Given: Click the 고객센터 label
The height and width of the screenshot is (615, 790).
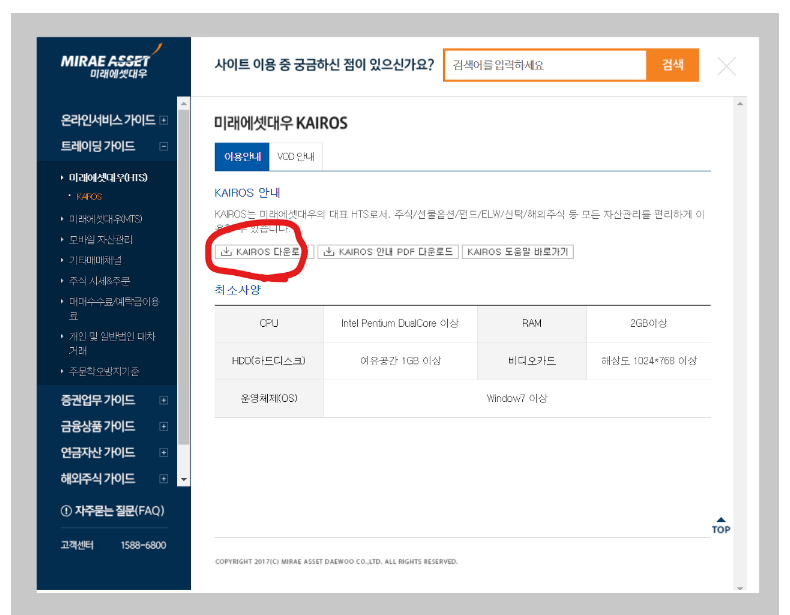Looking at the screenshot, I should pyautogui.click(x=77, y=545).
